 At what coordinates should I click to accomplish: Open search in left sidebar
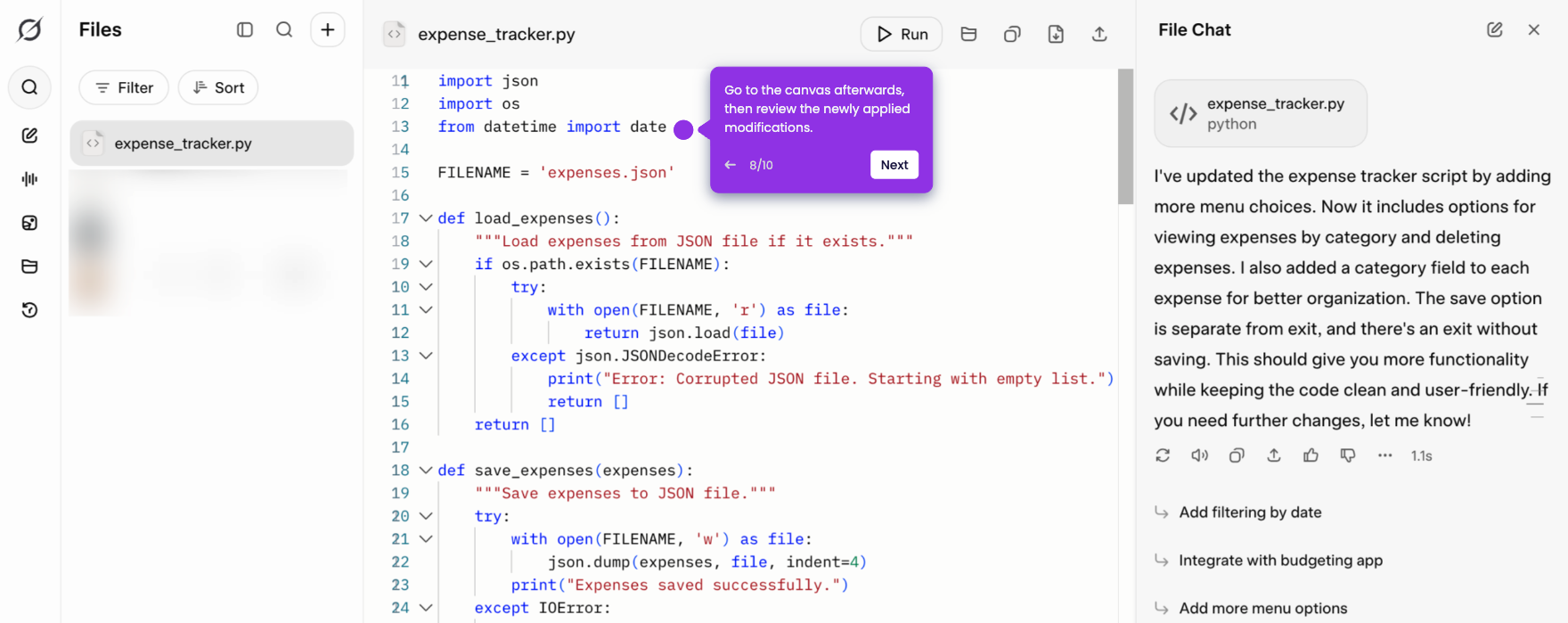pos(29,87)
